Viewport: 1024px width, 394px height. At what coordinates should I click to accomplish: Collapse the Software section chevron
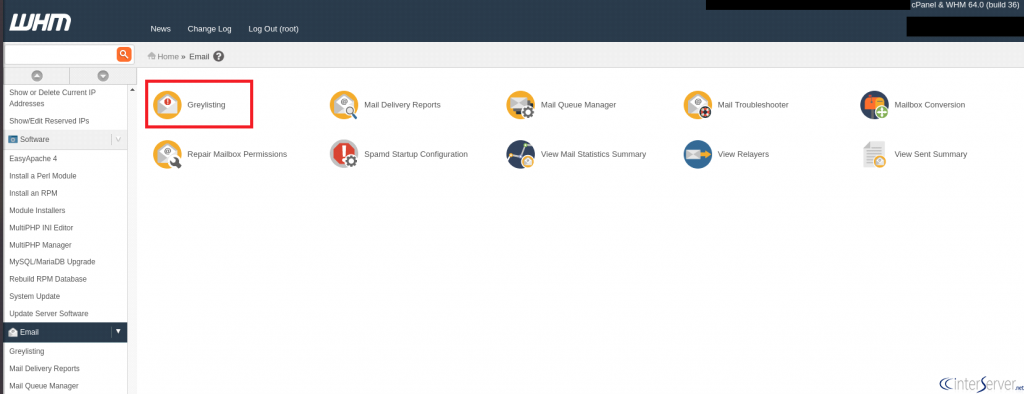[118, 139]
